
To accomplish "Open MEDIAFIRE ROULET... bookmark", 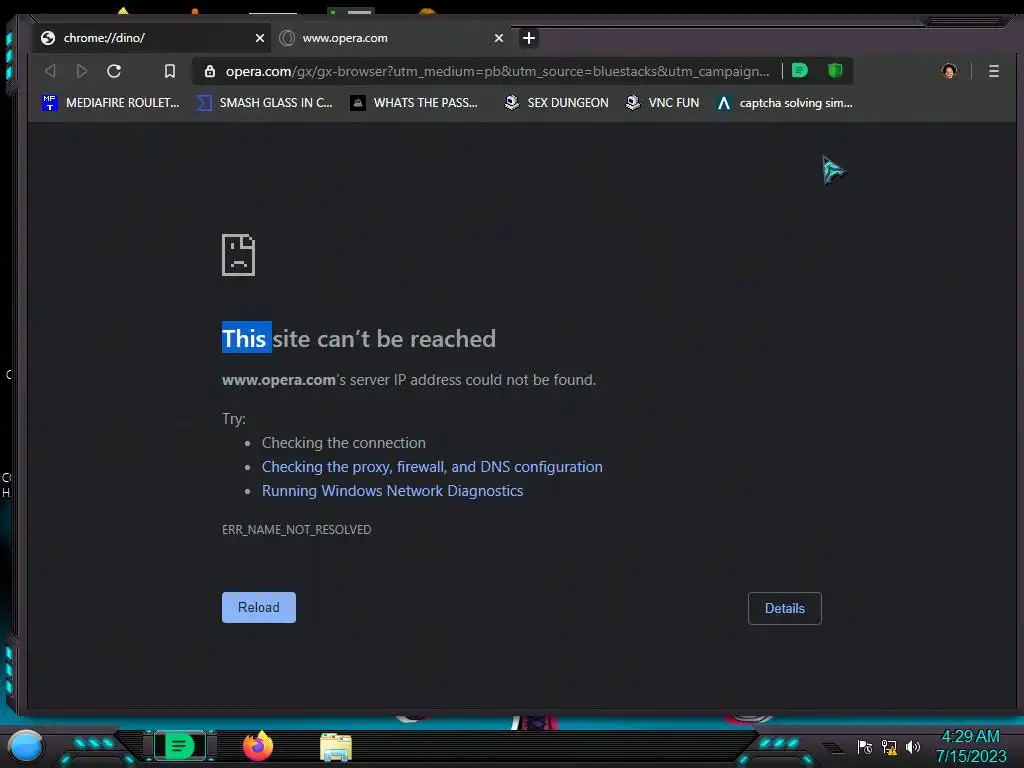I will coord(110,103).
